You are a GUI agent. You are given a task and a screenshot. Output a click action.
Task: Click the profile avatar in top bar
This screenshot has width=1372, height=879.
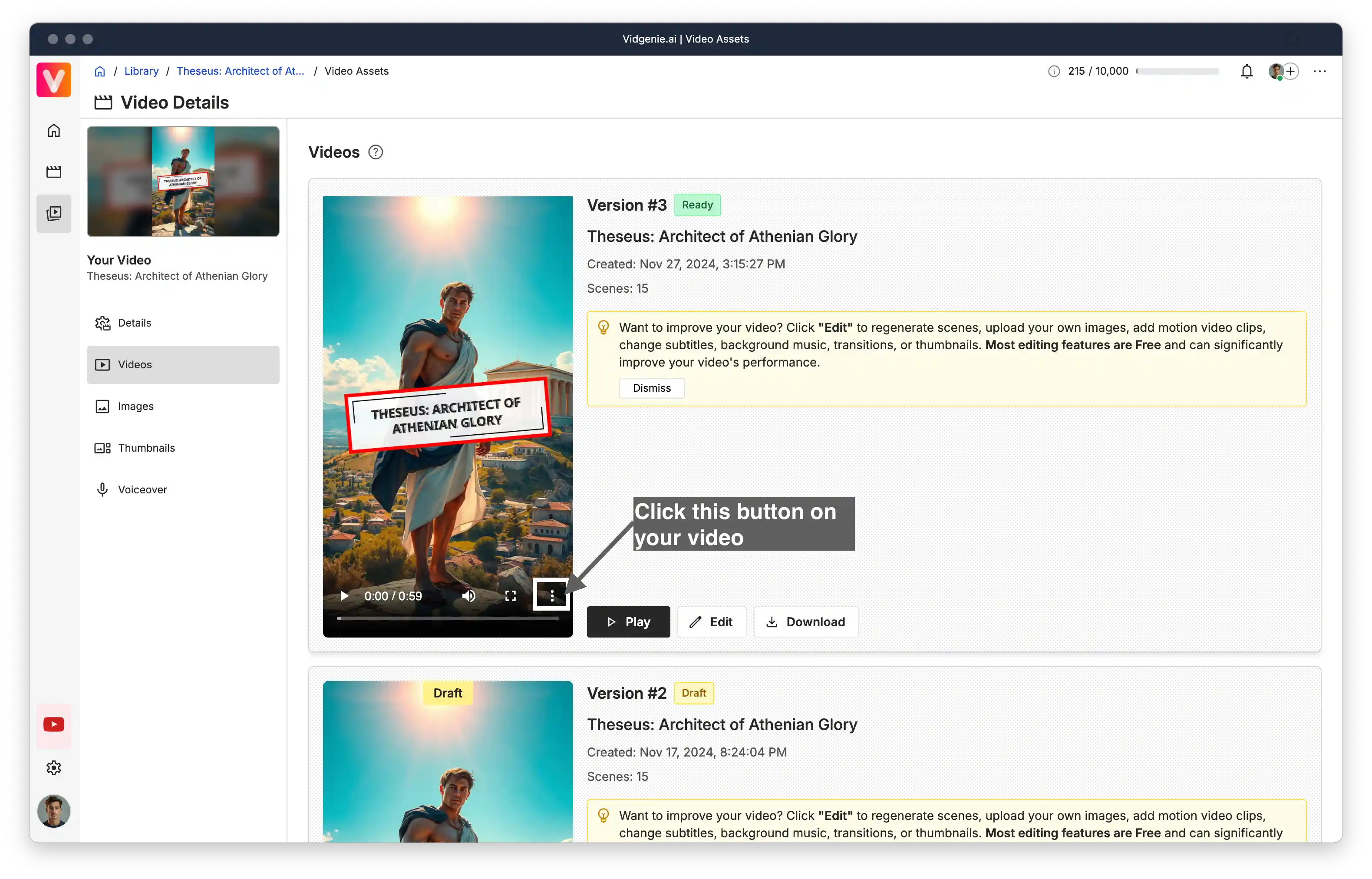click(1276, 71)
